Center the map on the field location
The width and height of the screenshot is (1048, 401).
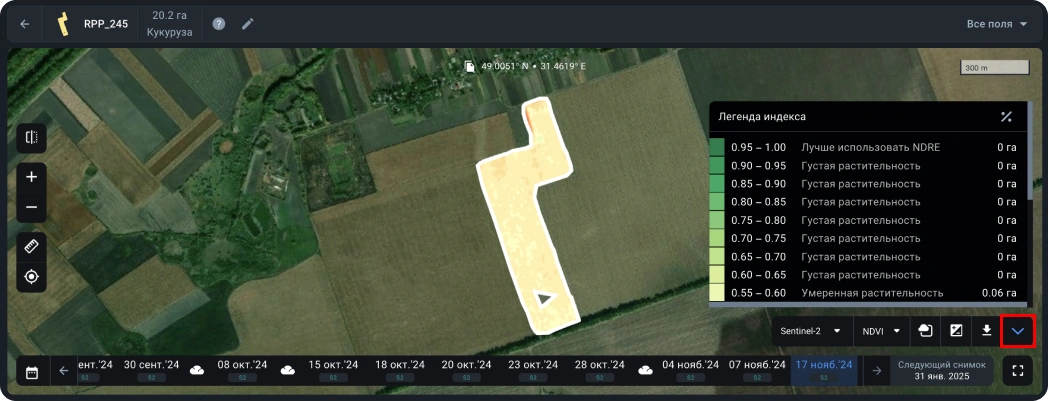coord(31,276)
